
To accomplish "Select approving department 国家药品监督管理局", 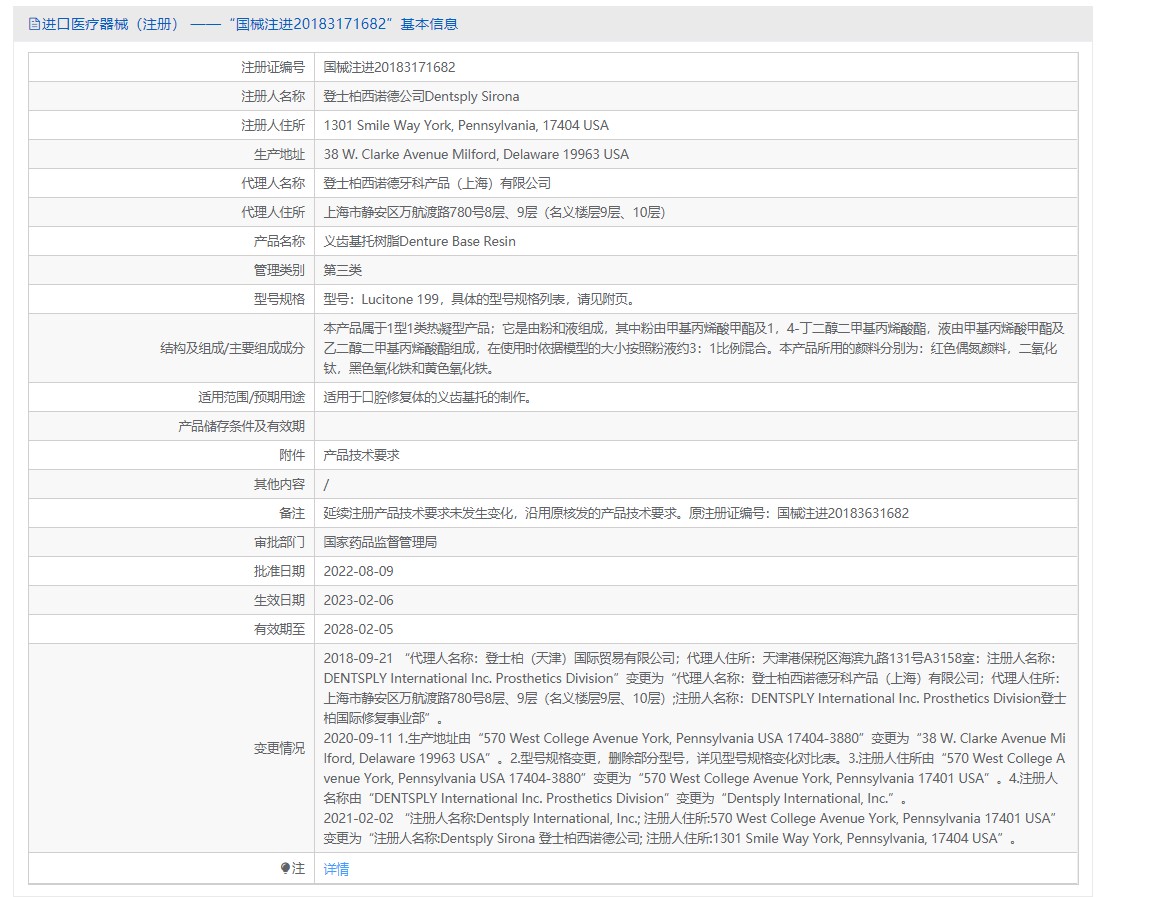I will coord(380,542).
